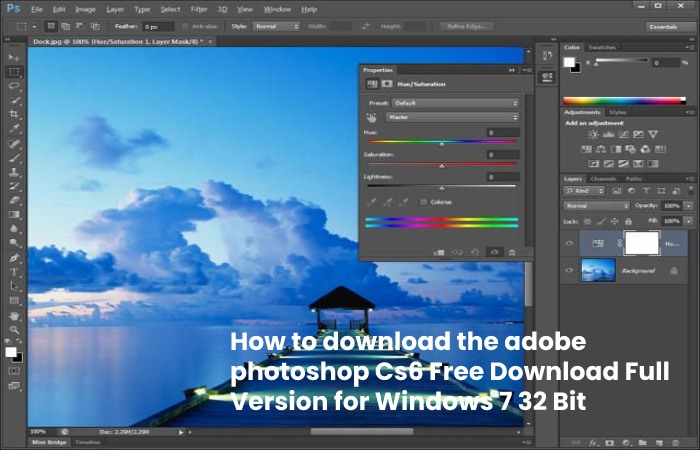Open the Mini Bridge panel tab
The image size is (700, 450).
pos(50,442)
